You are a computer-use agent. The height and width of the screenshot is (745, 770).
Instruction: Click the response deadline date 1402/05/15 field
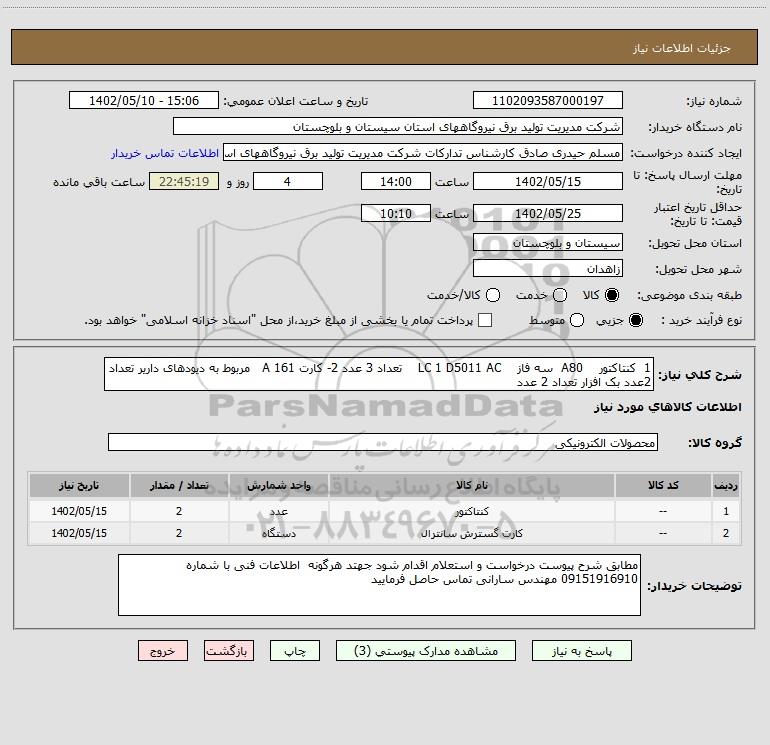tap(548, 181)
